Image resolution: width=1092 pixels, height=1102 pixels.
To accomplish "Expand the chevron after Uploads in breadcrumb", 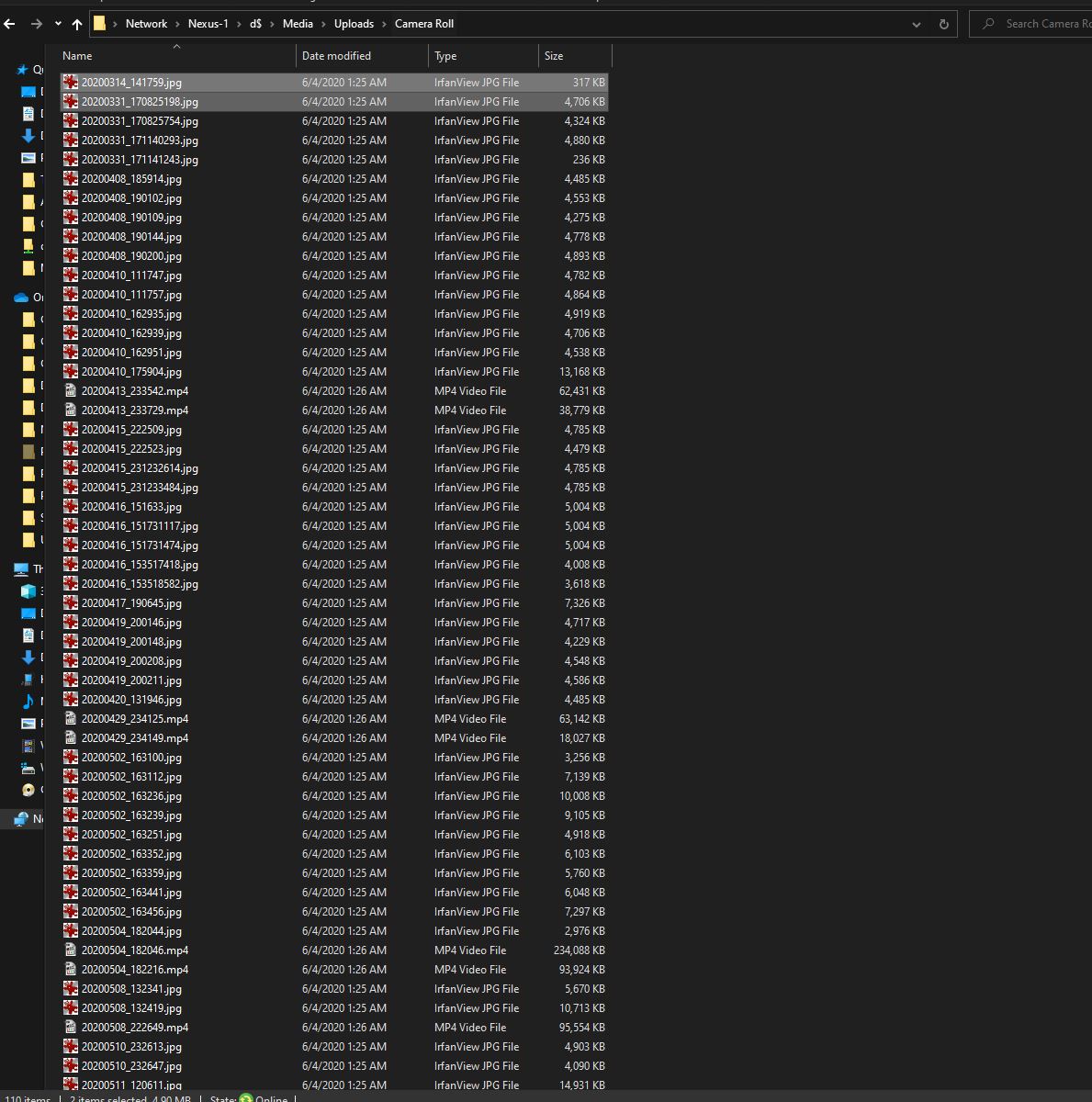I will [x=385, y=24].
